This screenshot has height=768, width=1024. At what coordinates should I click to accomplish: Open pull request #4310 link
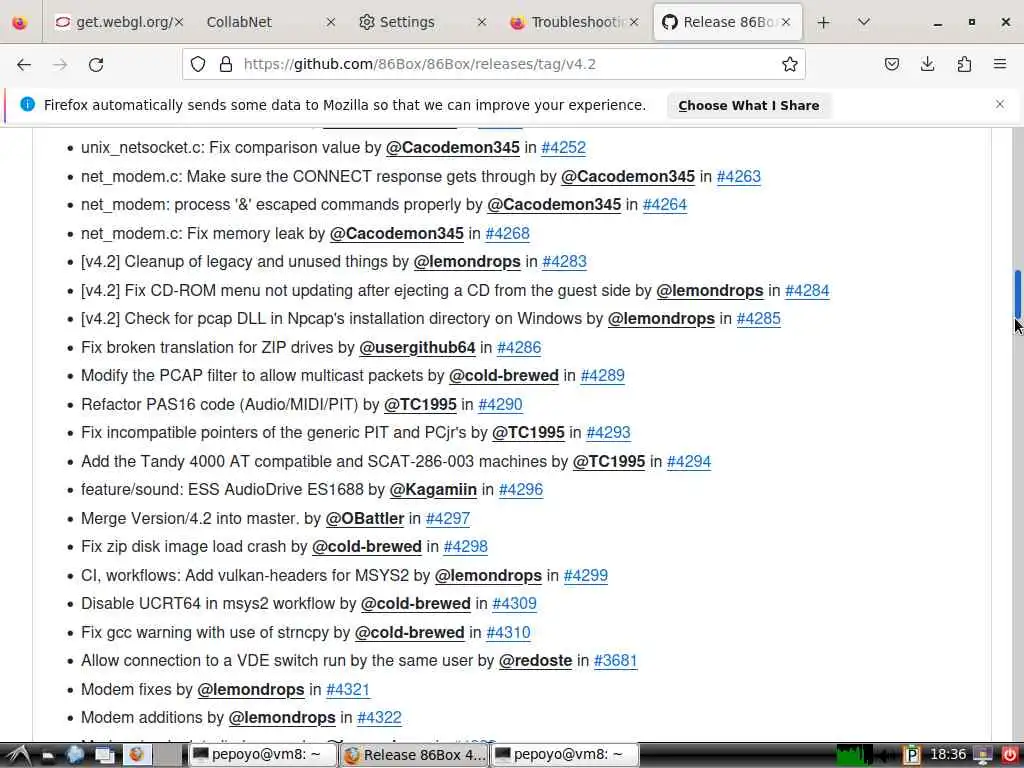[508, 632]
